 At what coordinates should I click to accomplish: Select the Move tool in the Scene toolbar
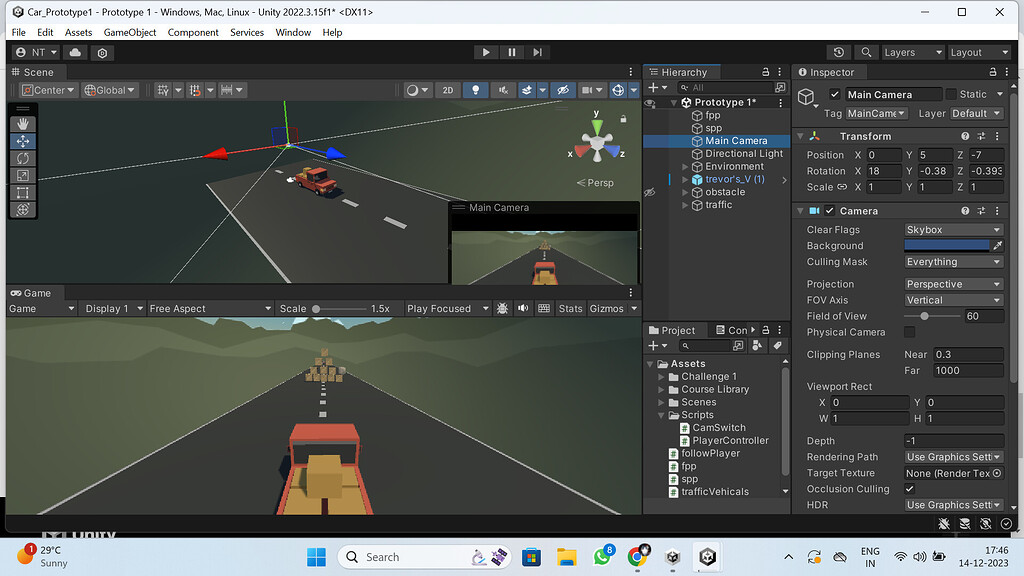(x=22, y=141)
